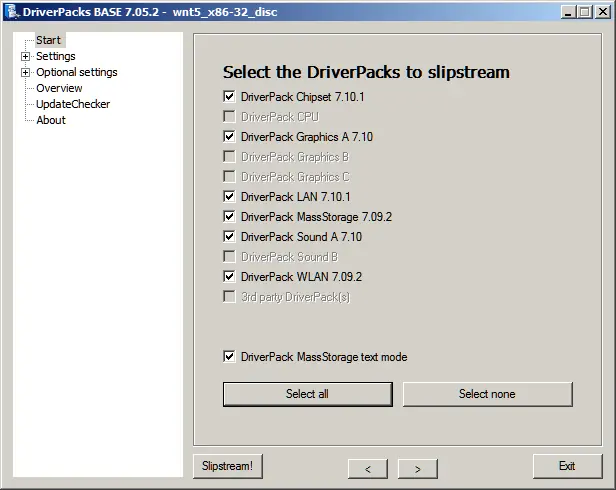Open the Overview page
This screenshot has width=616, height=490.
coord(59,88)
